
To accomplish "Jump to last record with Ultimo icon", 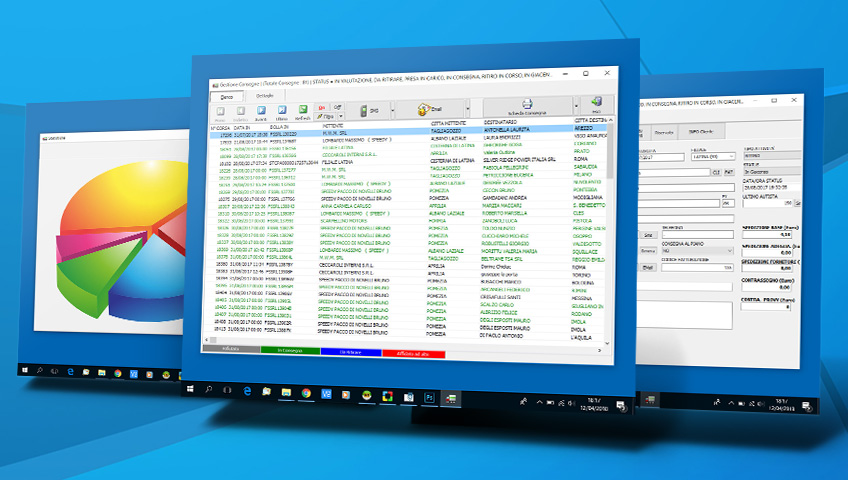I will coord(282,110).
